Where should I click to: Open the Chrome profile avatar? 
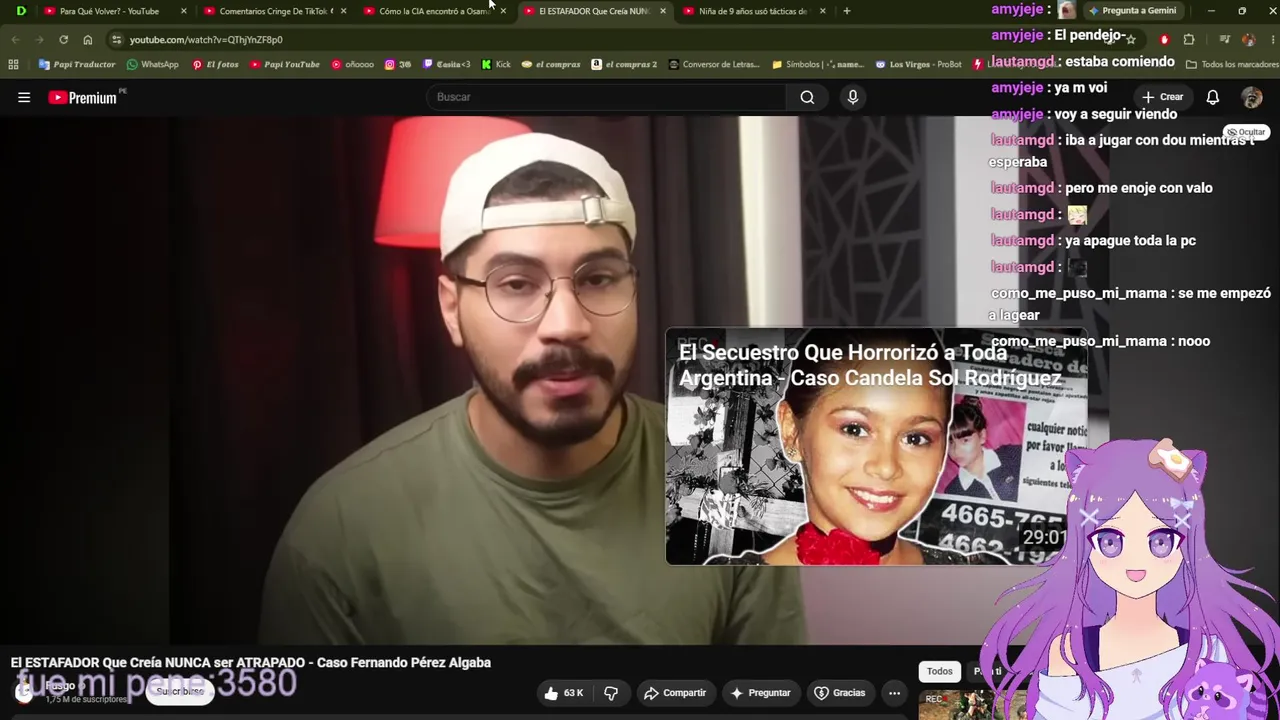[x=1248, y=39]
